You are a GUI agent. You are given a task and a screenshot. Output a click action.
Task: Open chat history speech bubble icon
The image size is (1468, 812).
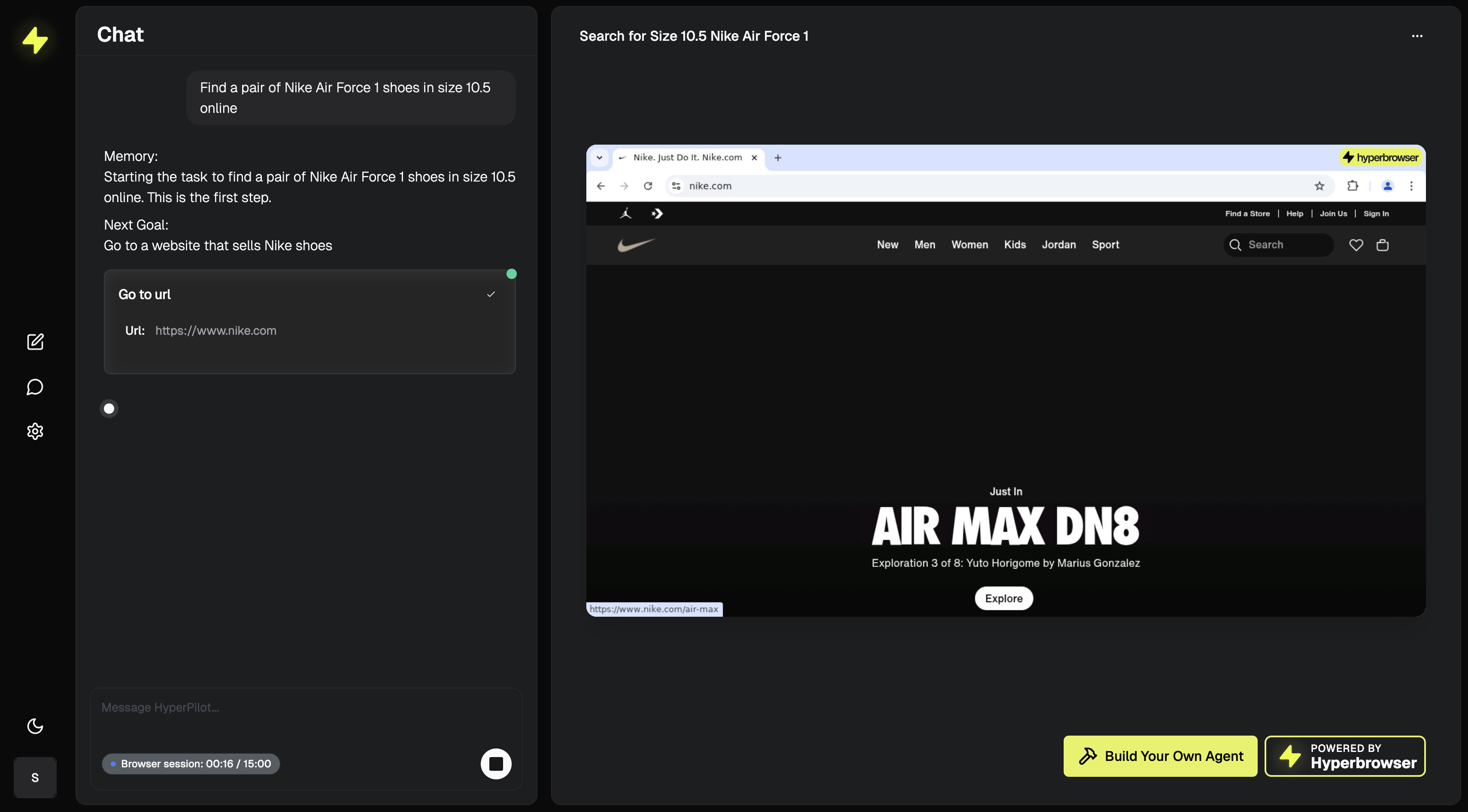pyautogui.click(x=35, y=387)
